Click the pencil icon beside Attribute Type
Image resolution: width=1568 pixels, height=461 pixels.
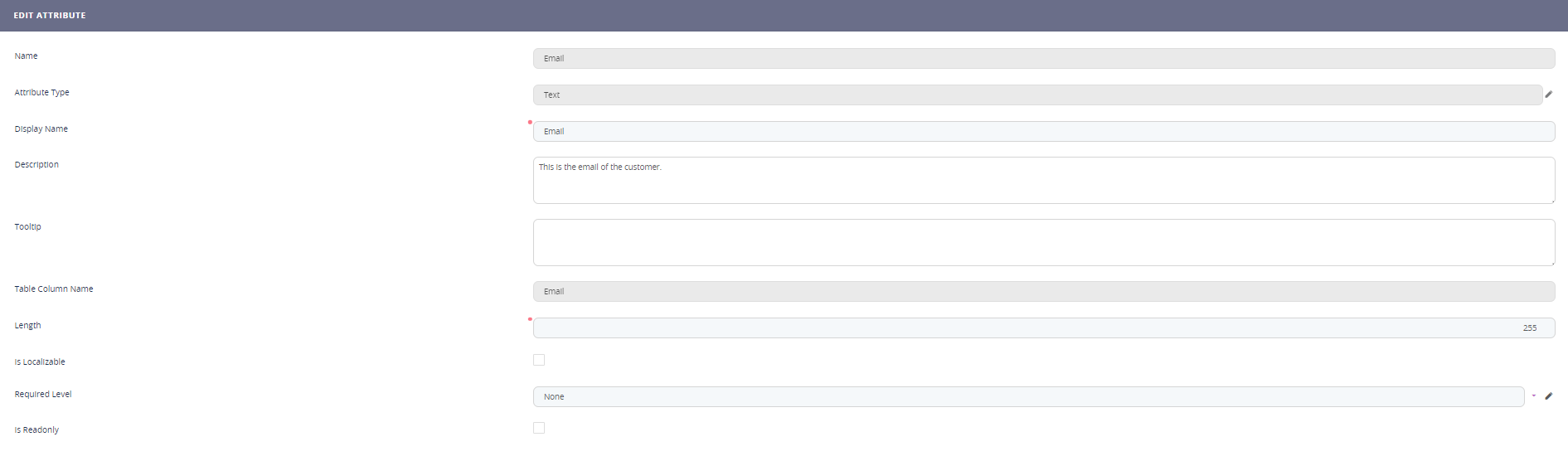1548,95
